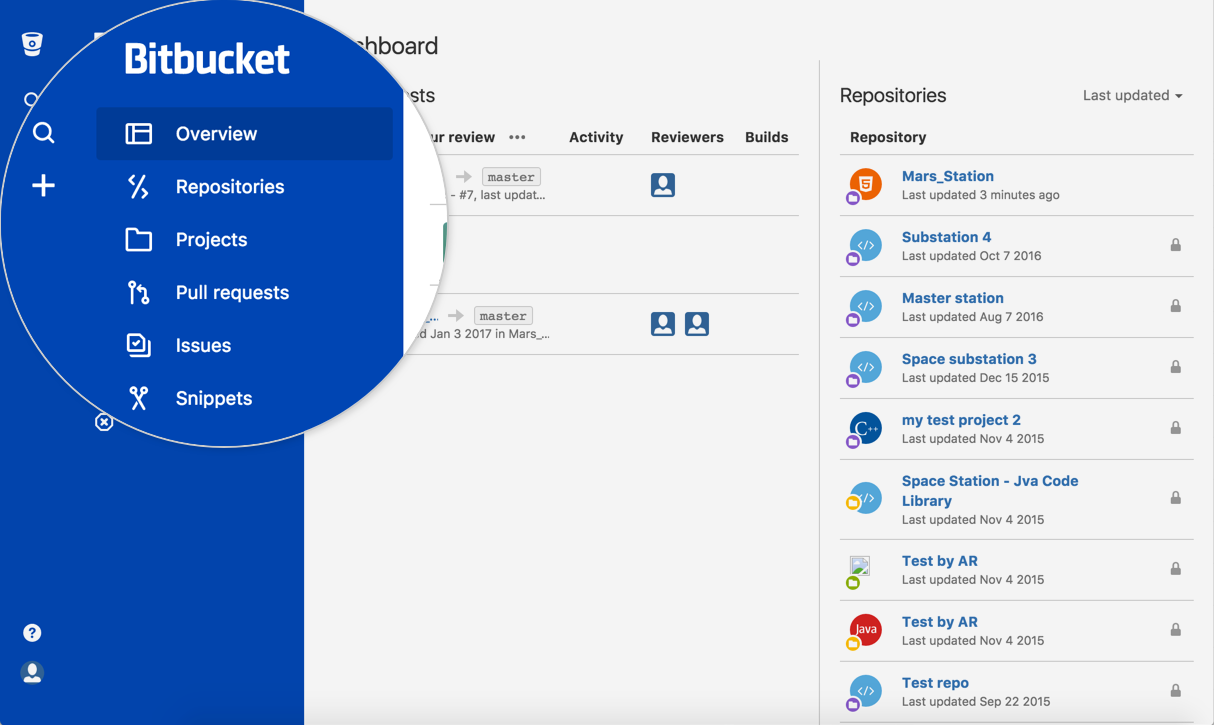Open Space Station - Jva Code Library
Viewport: 1214px width, 725px height.
(990, 491)
